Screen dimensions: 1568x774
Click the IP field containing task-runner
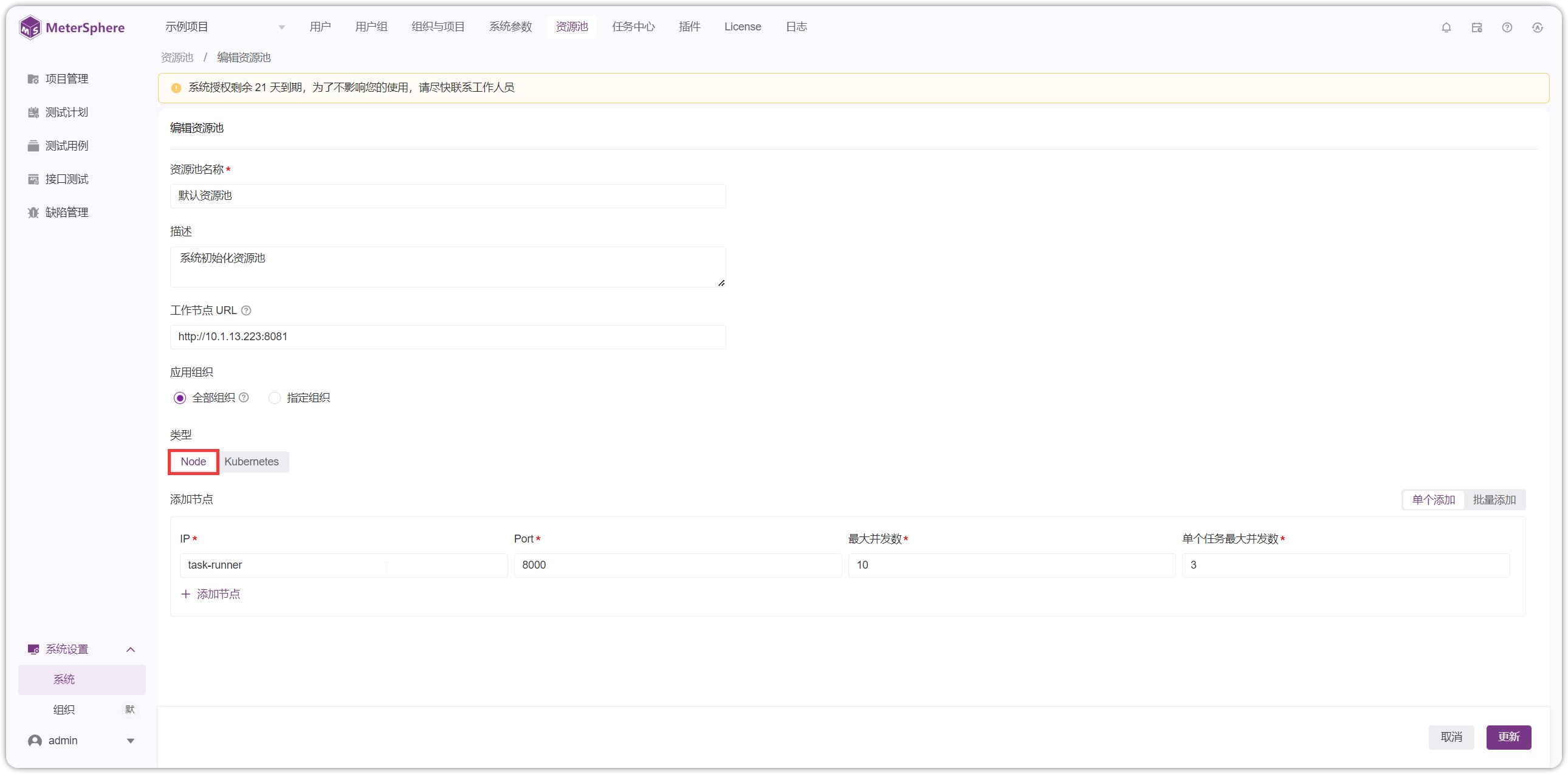[343, 565]
